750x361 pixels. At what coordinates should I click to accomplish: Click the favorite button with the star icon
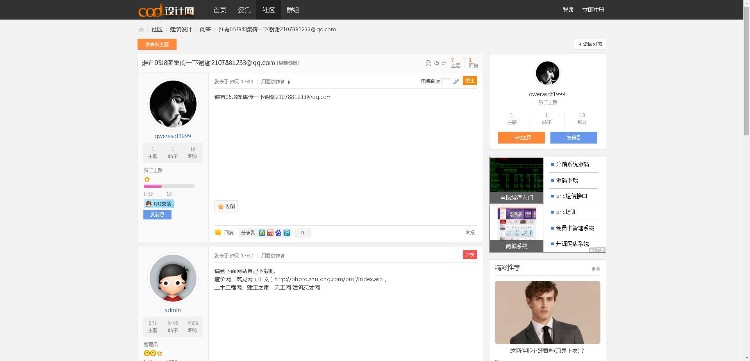226,207
